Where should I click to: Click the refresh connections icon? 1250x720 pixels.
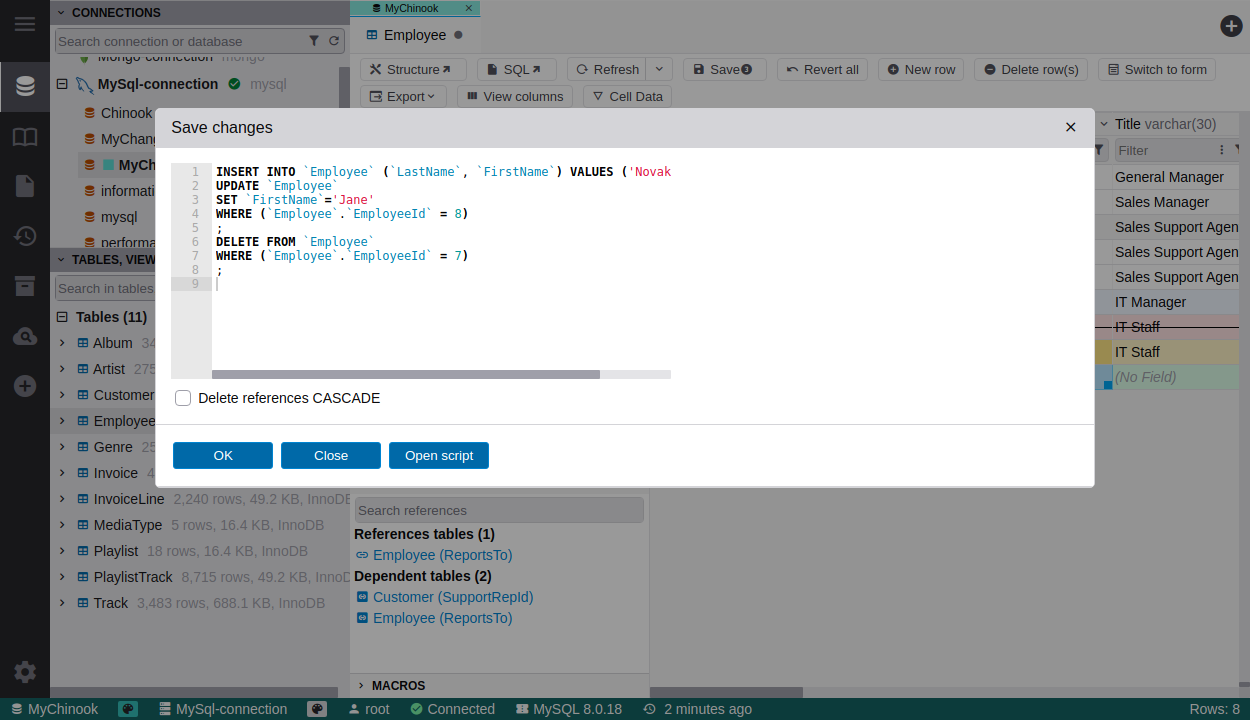pos(334,41)
